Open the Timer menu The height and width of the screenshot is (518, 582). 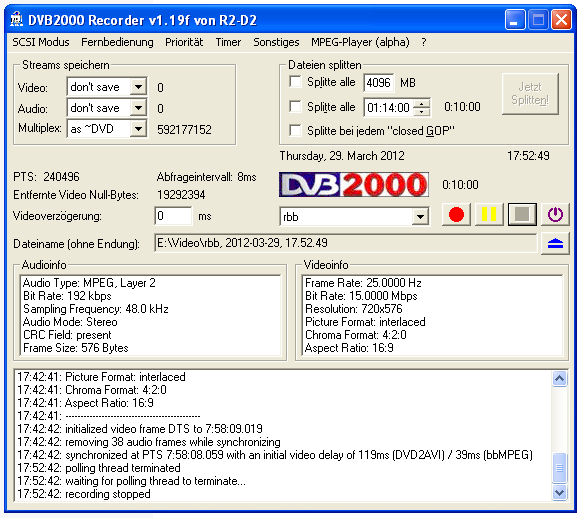(x=228, y=42)
